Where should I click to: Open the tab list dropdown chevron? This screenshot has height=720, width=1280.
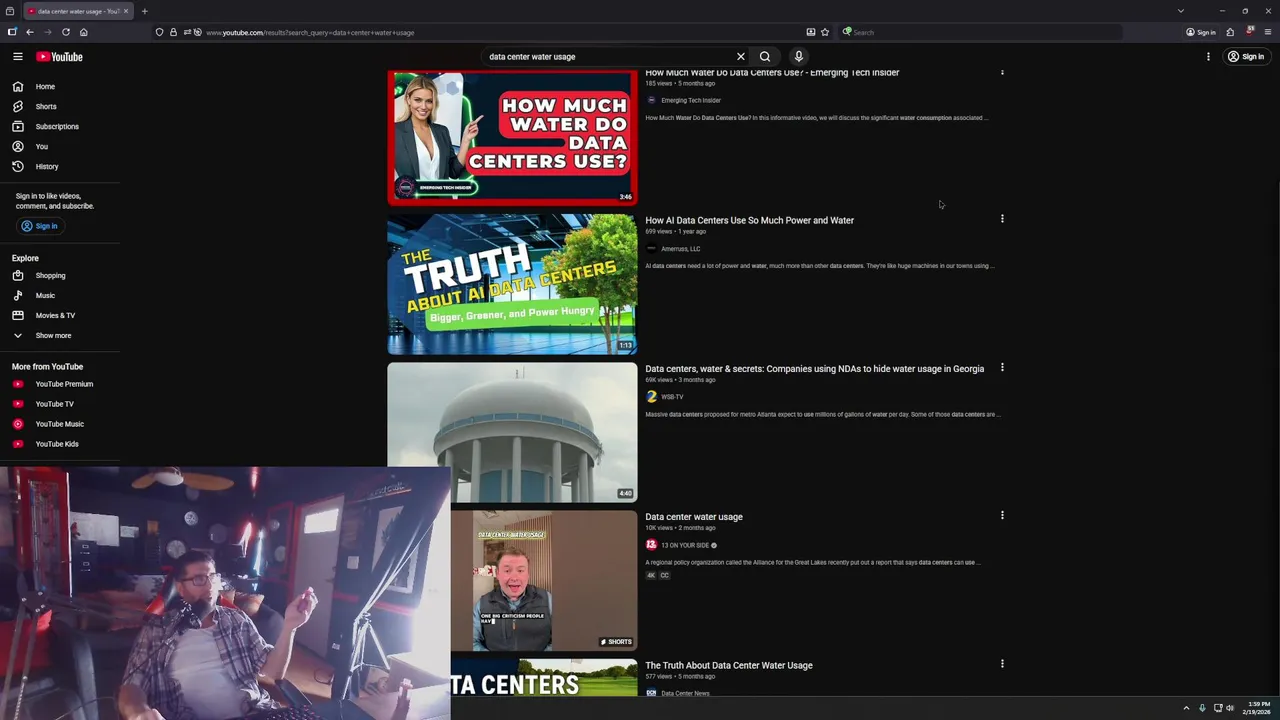[1181, 11]
